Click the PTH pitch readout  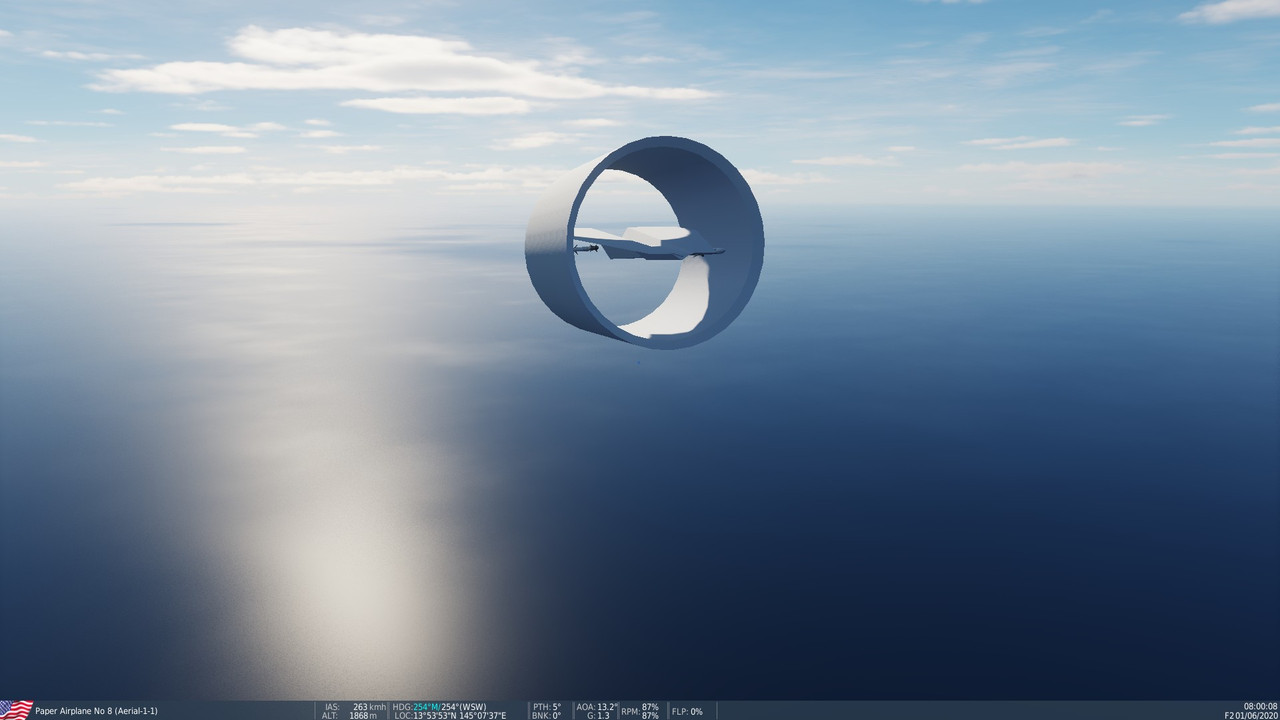click(545, 705)
